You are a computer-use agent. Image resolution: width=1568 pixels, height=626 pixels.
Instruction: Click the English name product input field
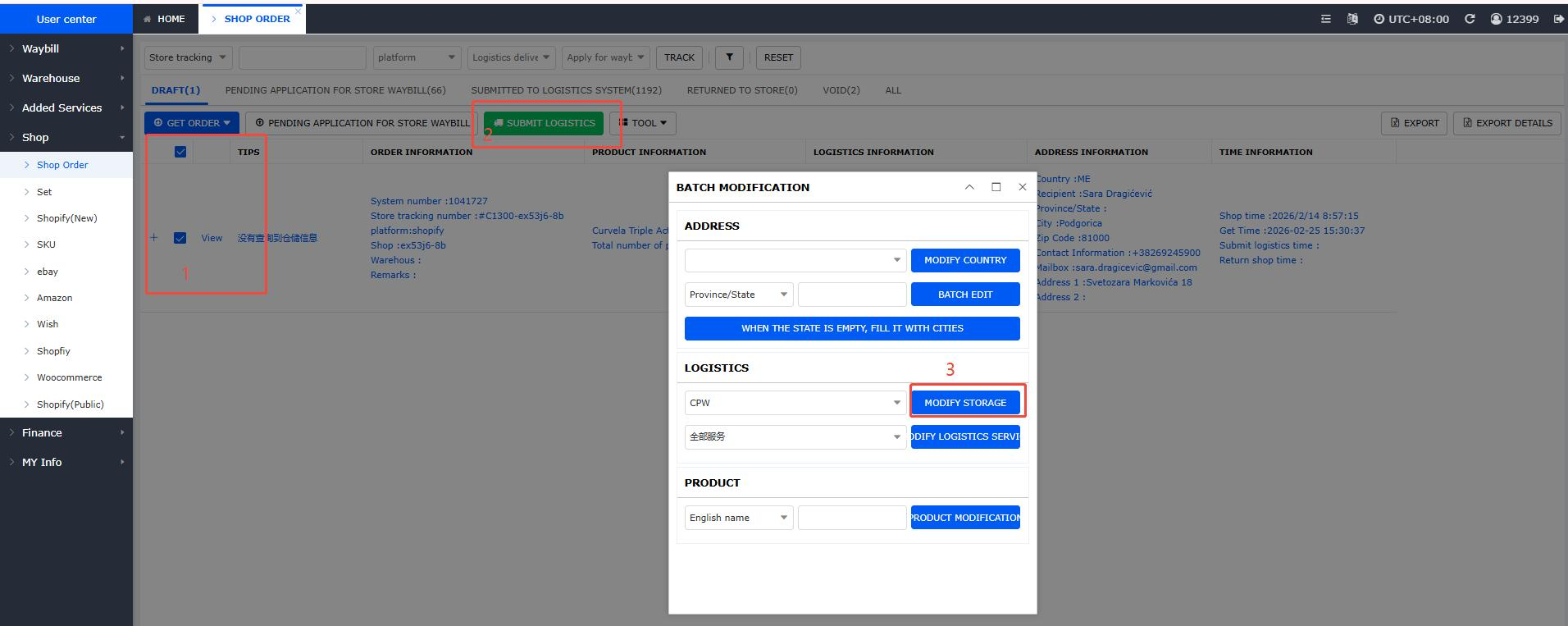pos(851,518)
